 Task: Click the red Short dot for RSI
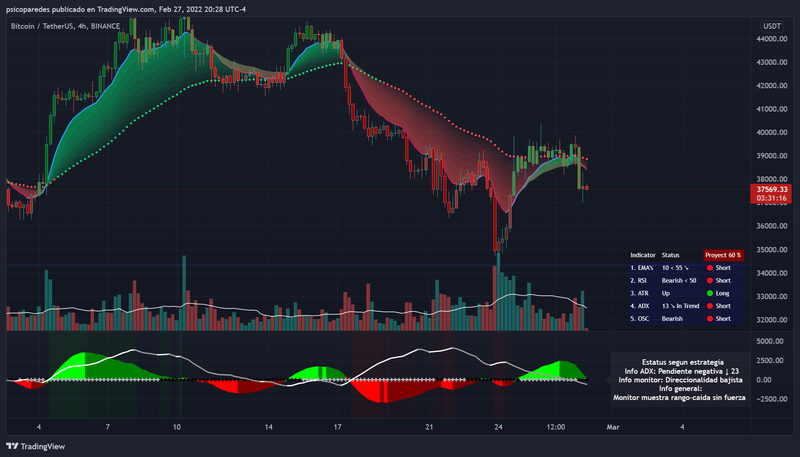(710, 281)
